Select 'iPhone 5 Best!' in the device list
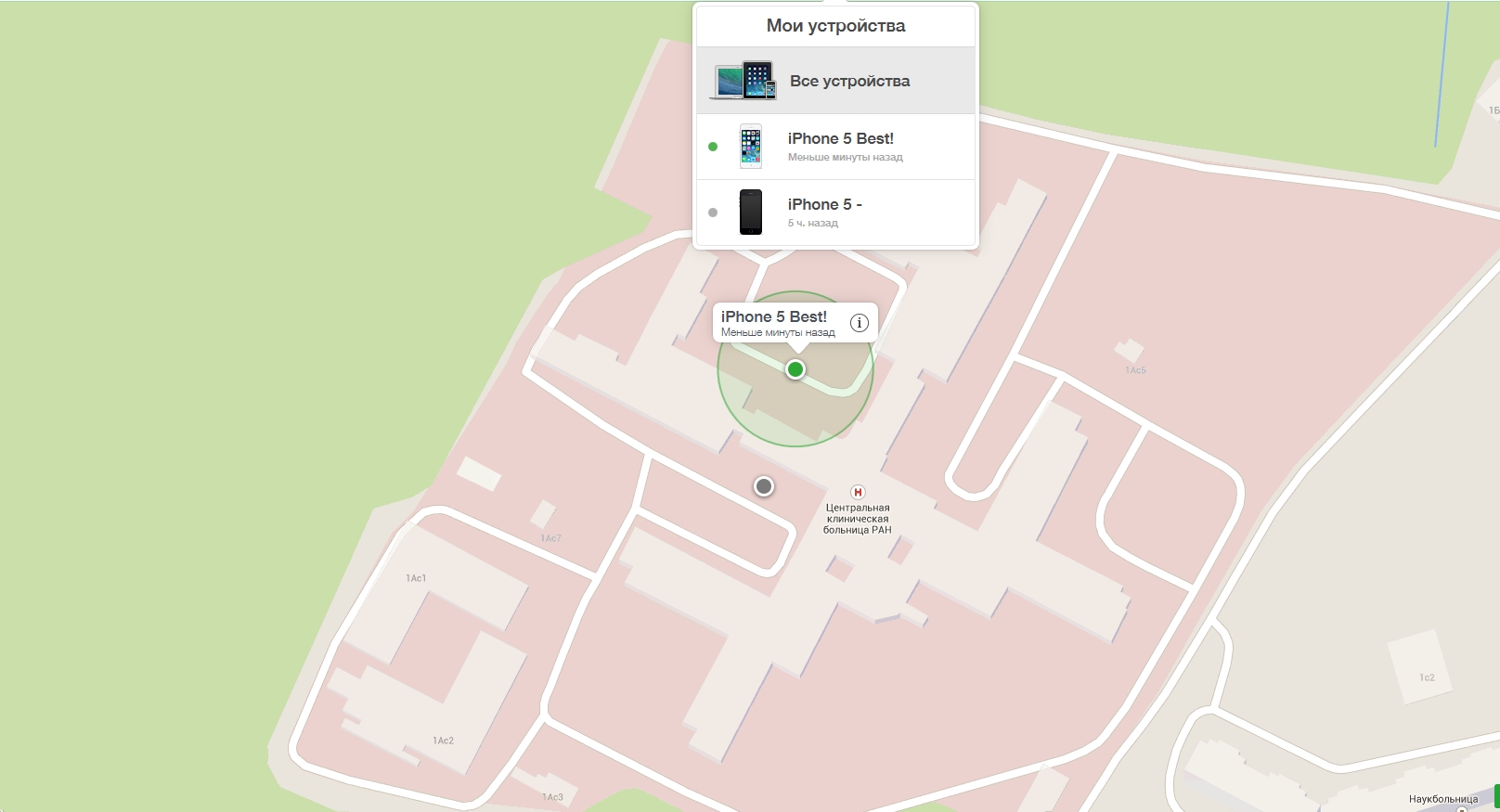1500x812 pixels. [835, 147]
